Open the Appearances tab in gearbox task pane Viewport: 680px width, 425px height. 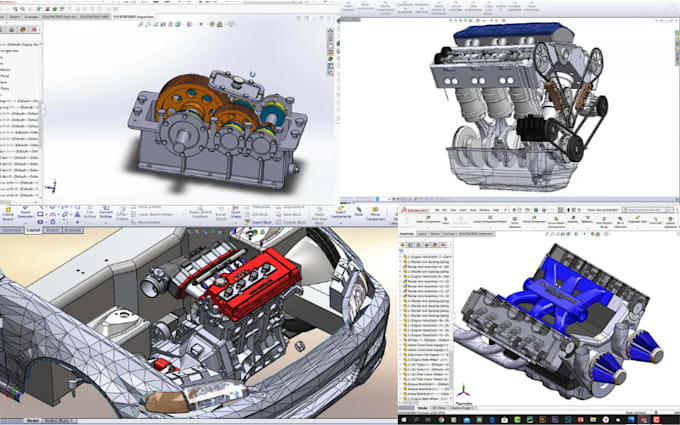coord(330,59)
